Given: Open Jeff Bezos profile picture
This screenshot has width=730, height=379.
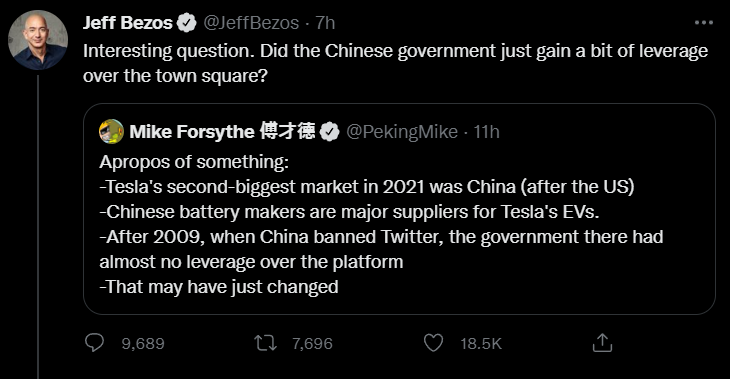Looking at the screenshot, I should (x=38, y=40).
